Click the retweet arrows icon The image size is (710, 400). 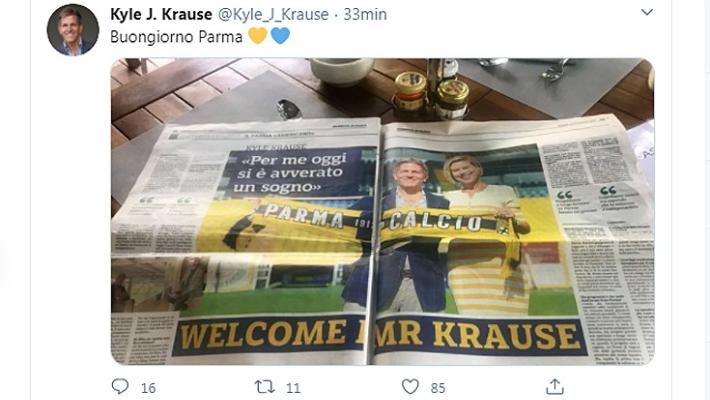pyautogui.click(x=264, y=386)
